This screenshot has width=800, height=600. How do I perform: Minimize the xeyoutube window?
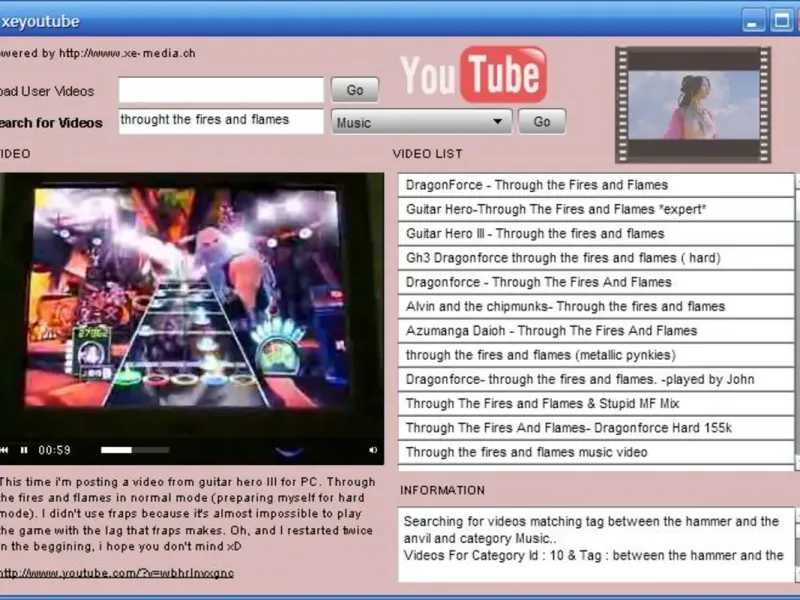tap(753, 20)
